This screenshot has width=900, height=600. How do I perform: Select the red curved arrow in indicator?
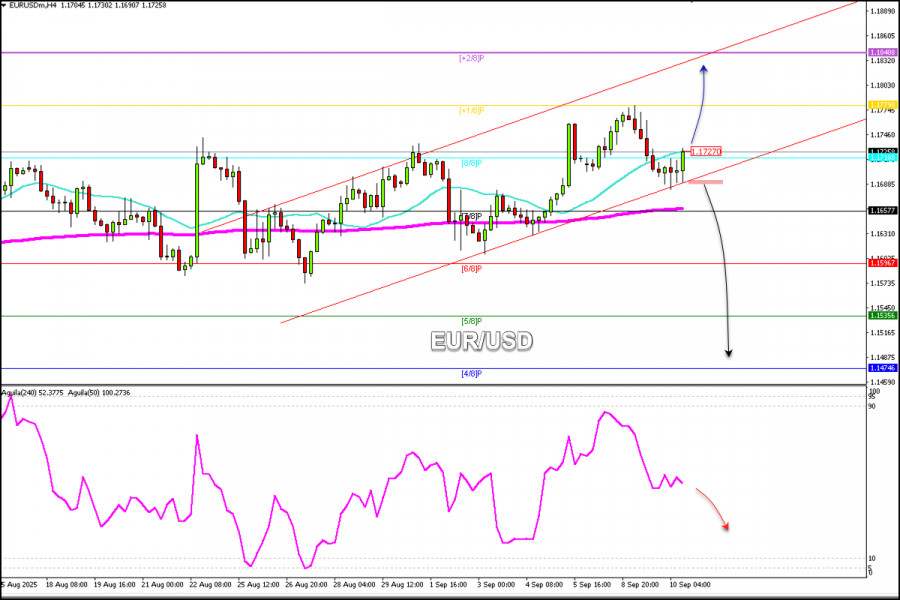click(x=713, y=509)
